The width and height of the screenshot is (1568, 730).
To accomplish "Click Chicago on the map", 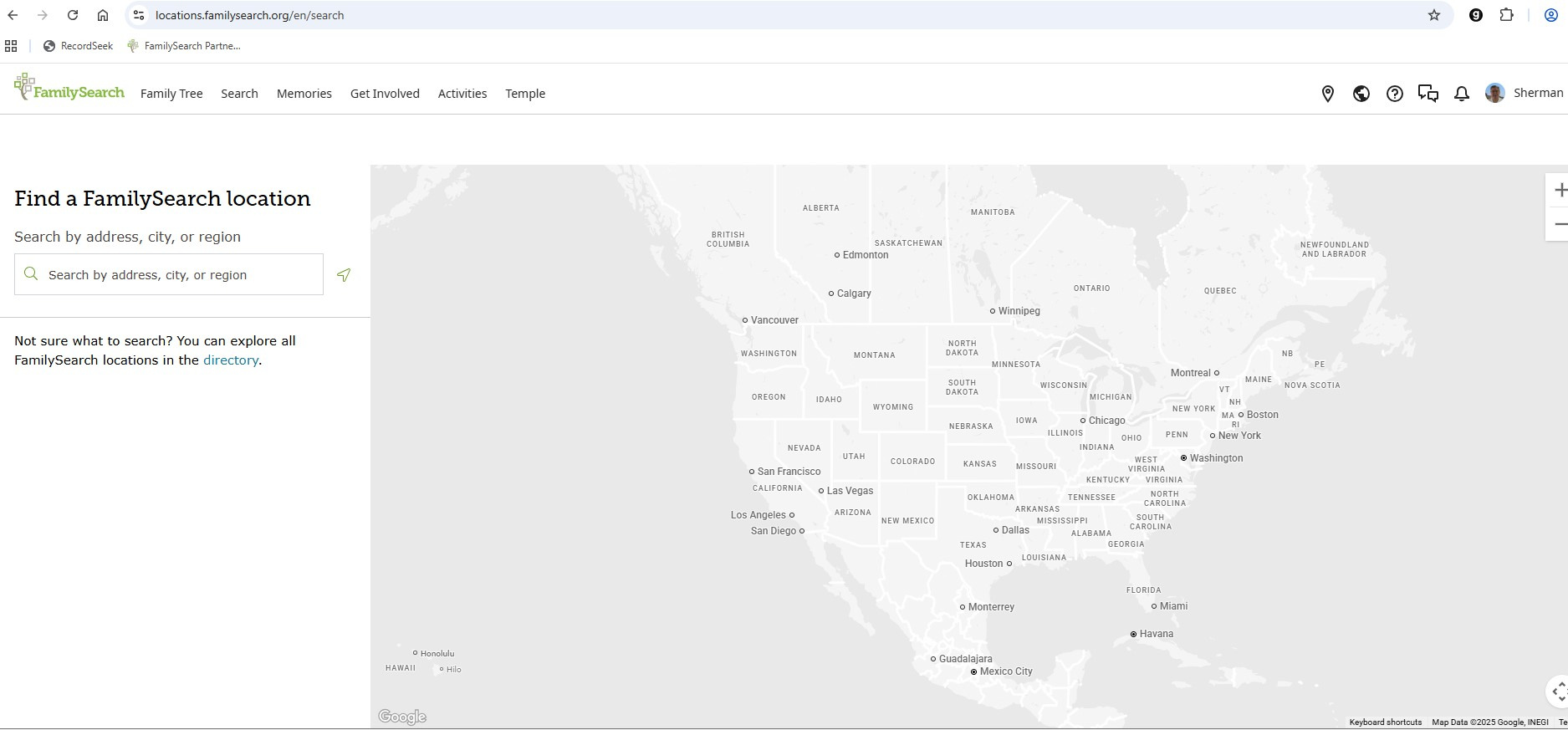I will pyautogui.click(x=1103, y=421).
